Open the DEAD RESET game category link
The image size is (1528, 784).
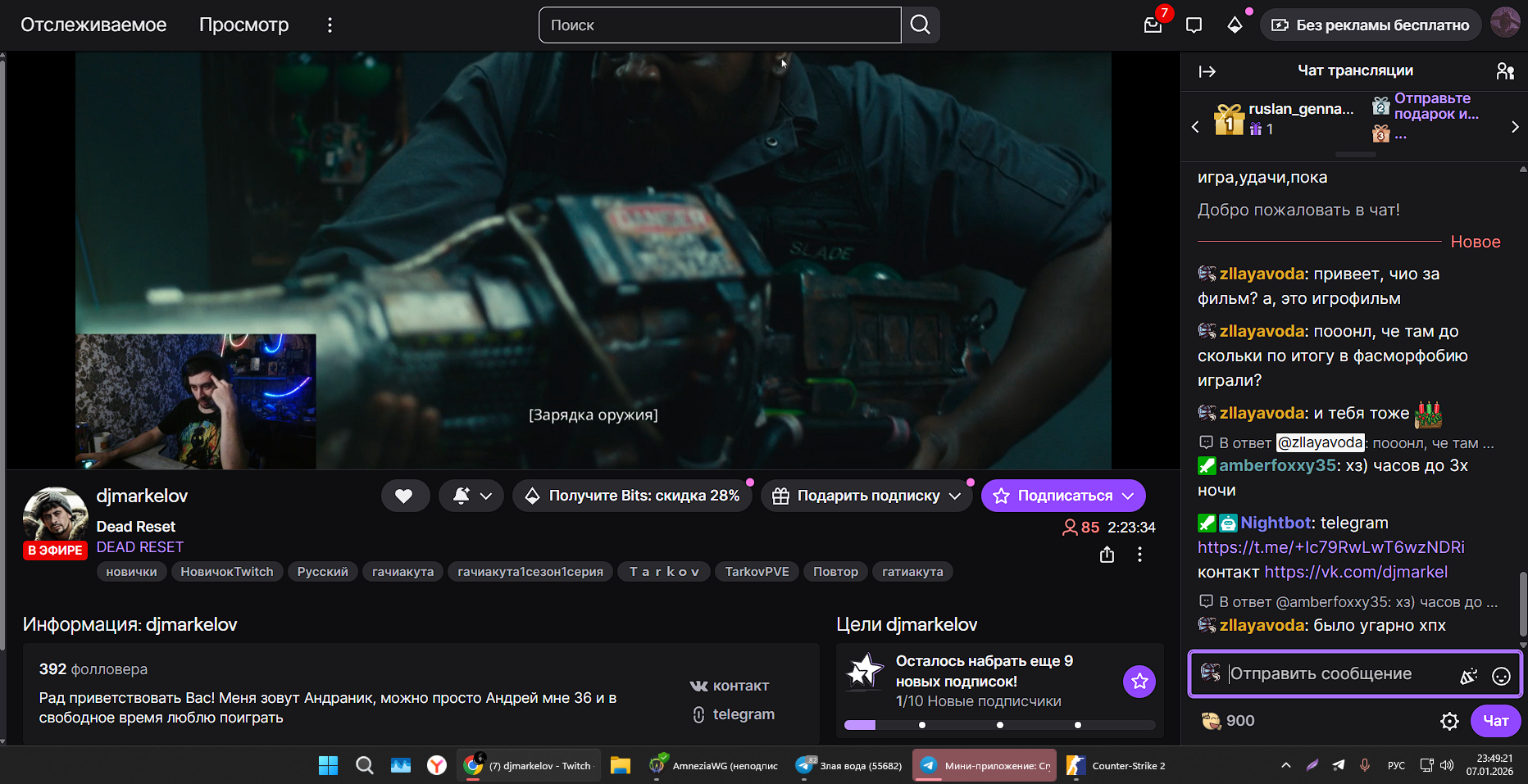140,547
